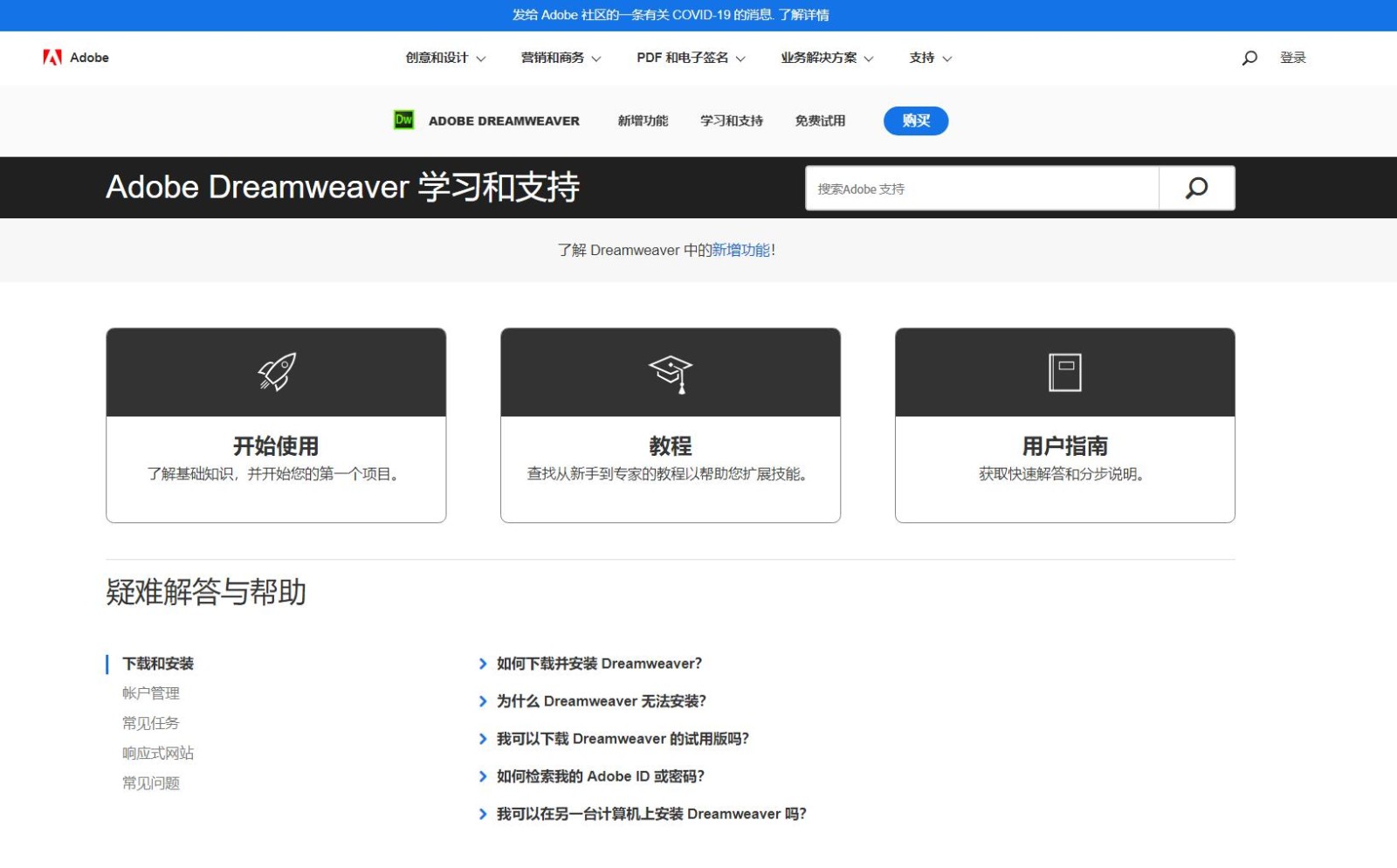Open 免费试用 in product nav

pos(820,121)
